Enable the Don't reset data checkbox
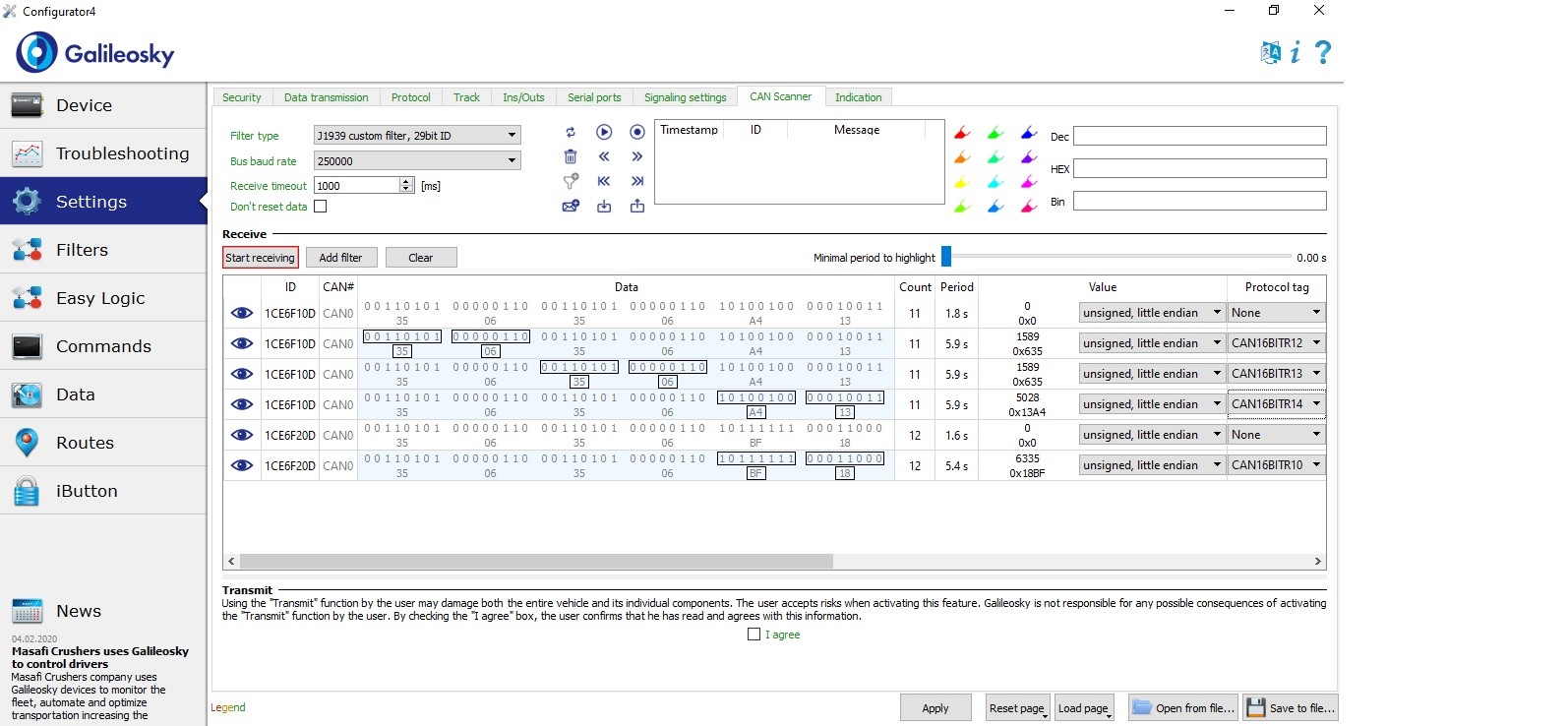1568x726 pixels. point(321,207)
